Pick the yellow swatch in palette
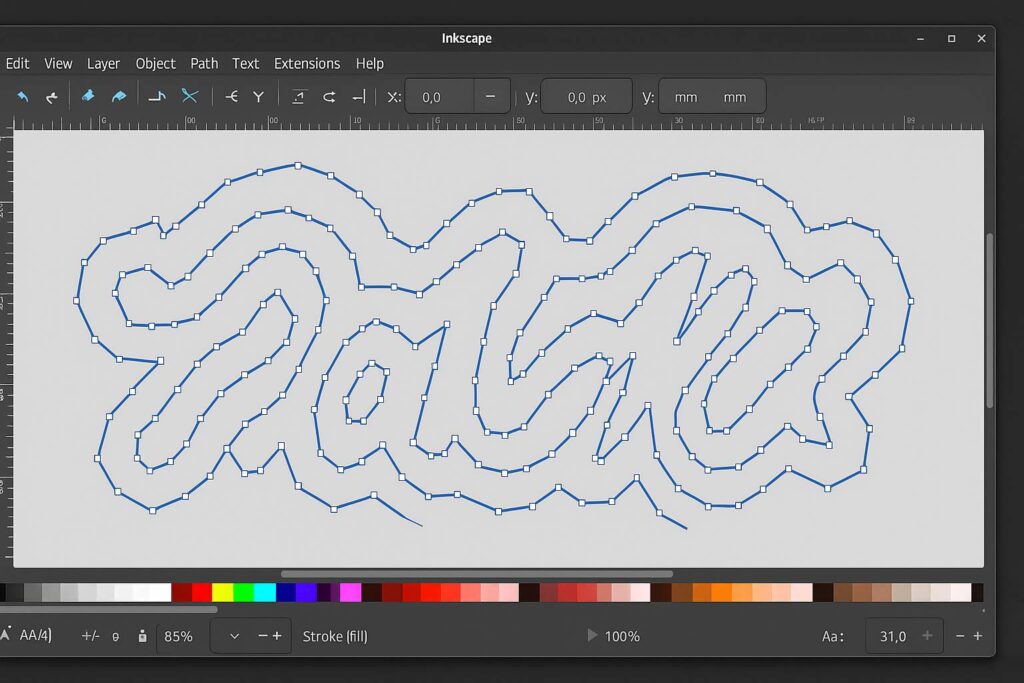 222,593
